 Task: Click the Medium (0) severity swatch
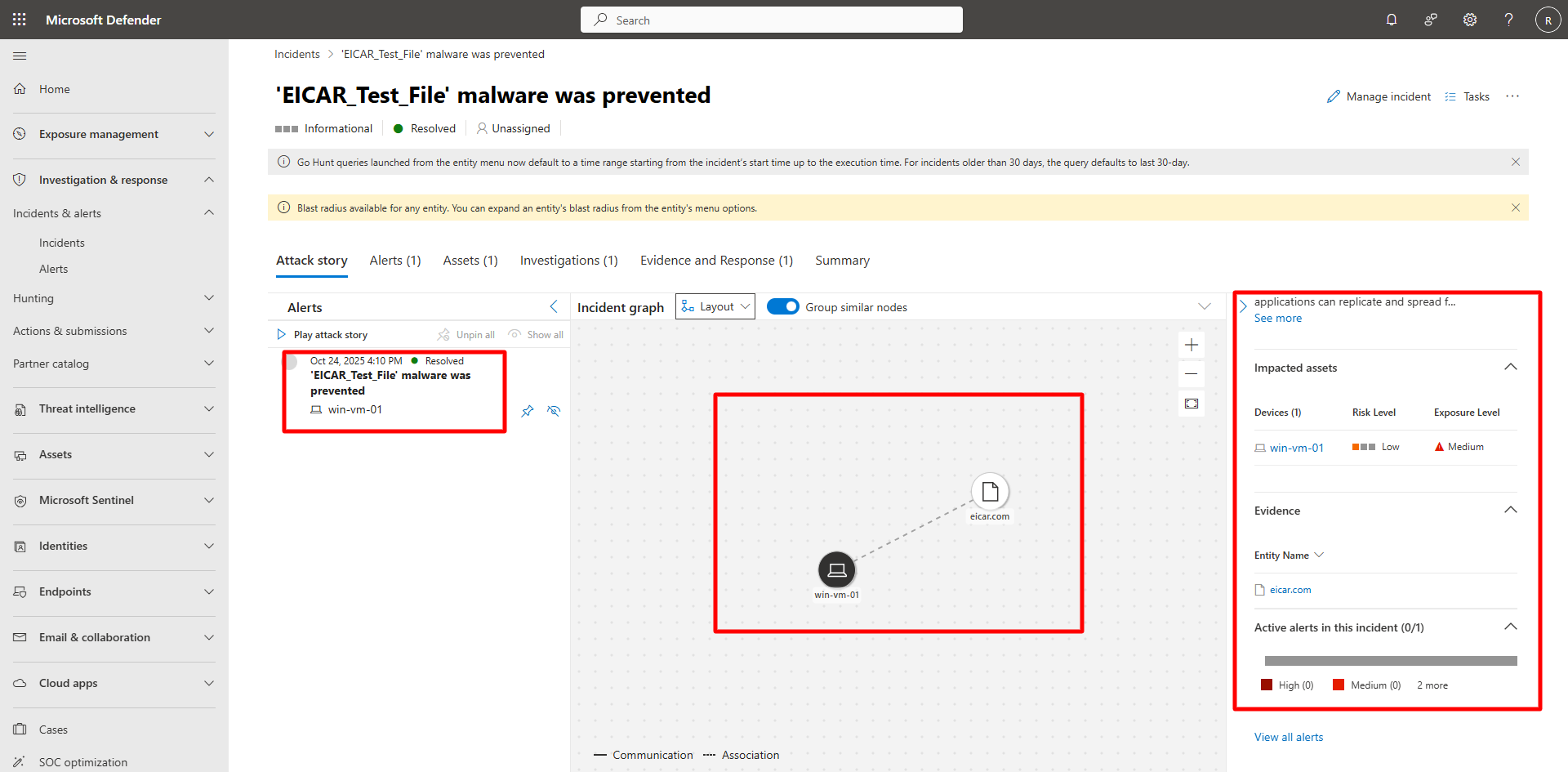1339,685
